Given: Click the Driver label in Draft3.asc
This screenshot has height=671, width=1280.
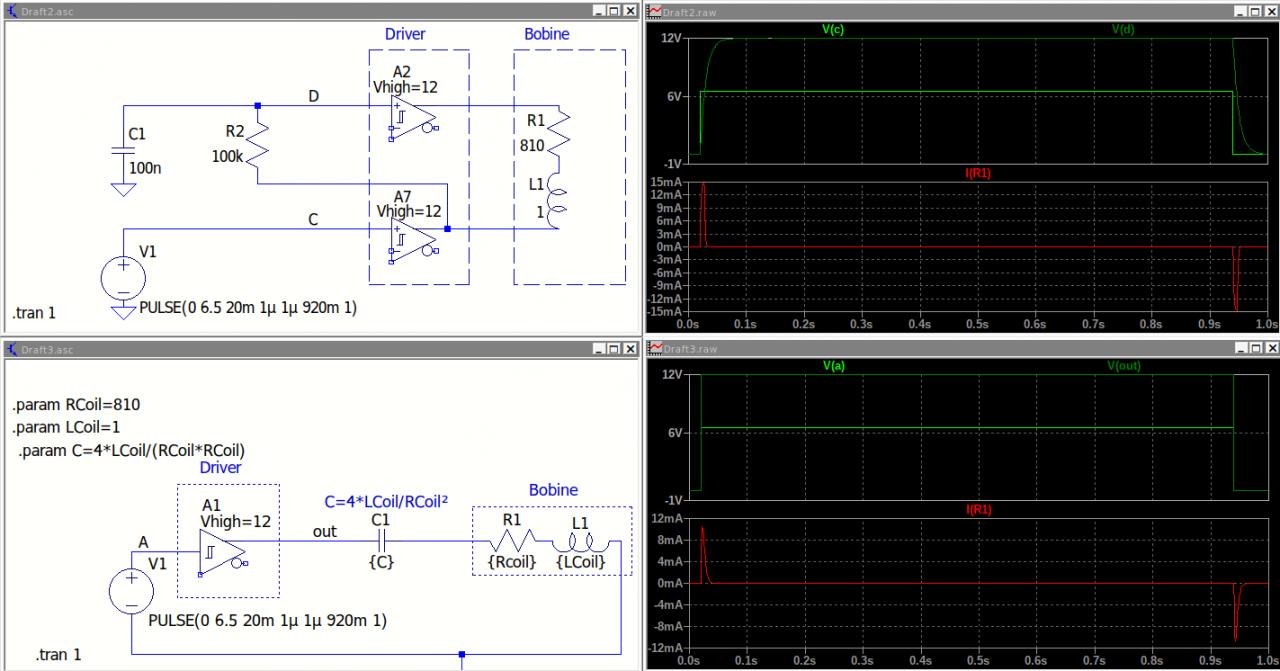Looking at the screenshot, I should pyautogui.click(x=220, y=467).
